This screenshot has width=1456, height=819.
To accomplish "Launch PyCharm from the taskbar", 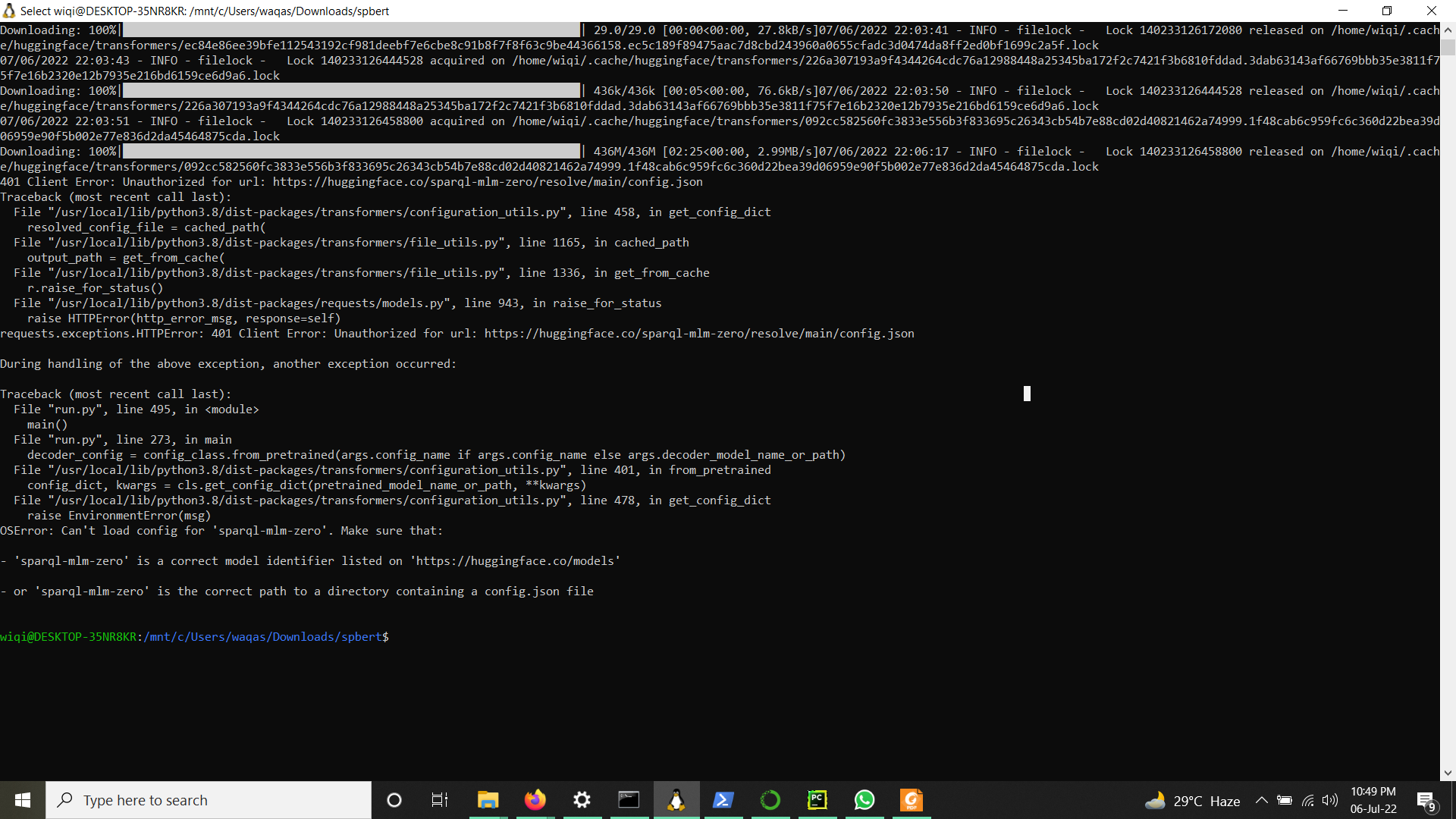I will tap(817, 800).
